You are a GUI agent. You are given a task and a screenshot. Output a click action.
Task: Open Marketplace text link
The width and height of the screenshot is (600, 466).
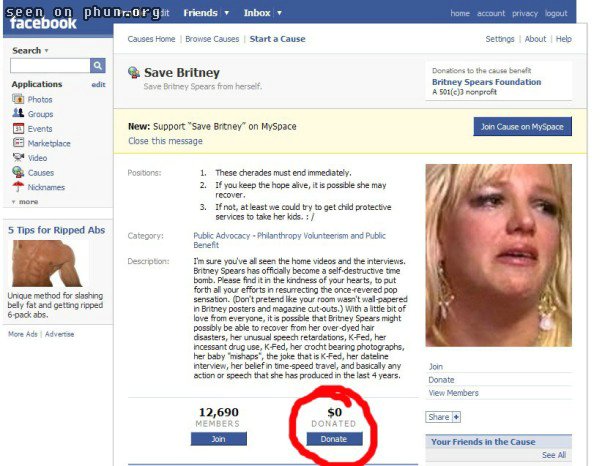[x=49, y=143]
